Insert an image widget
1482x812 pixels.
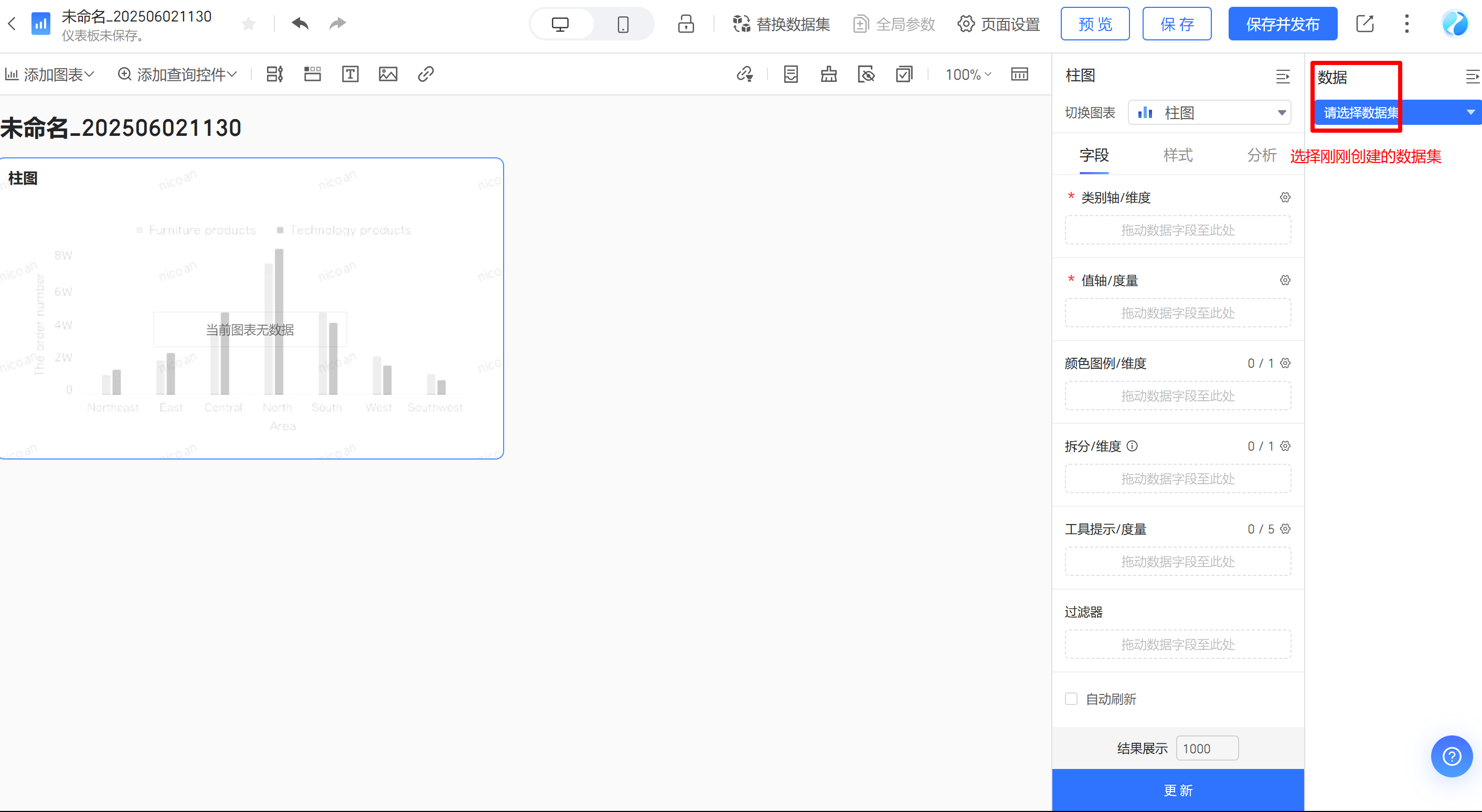[x=388, y=74]
